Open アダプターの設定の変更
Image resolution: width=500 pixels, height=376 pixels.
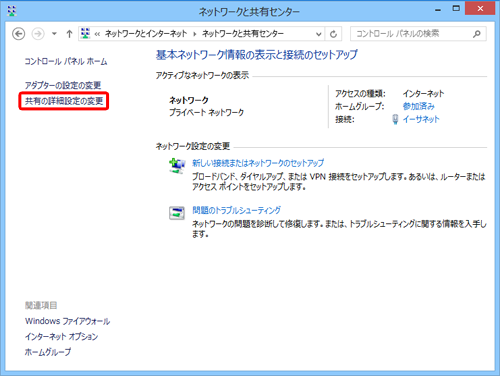(x=63, y=85)
